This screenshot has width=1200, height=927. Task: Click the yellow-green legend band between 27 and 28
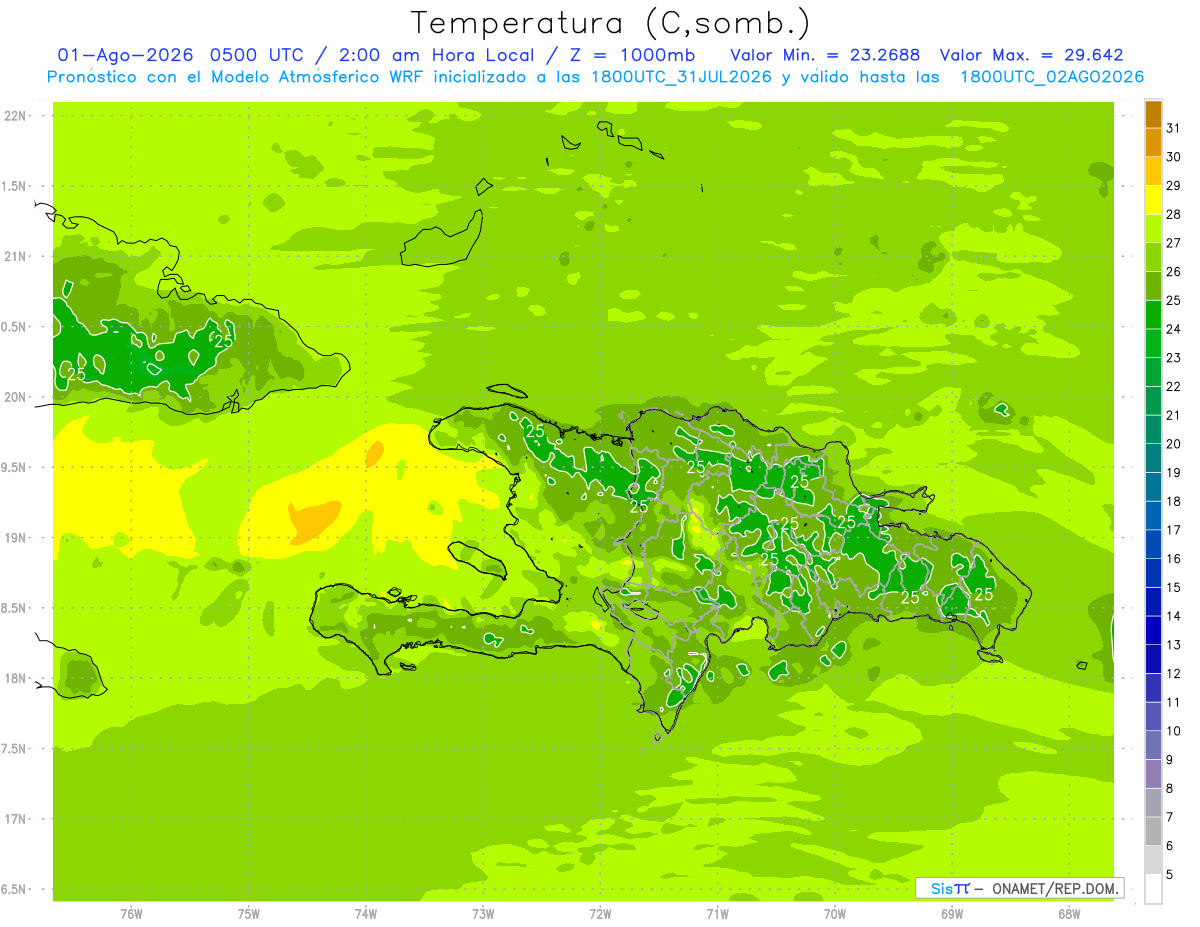1153,229
